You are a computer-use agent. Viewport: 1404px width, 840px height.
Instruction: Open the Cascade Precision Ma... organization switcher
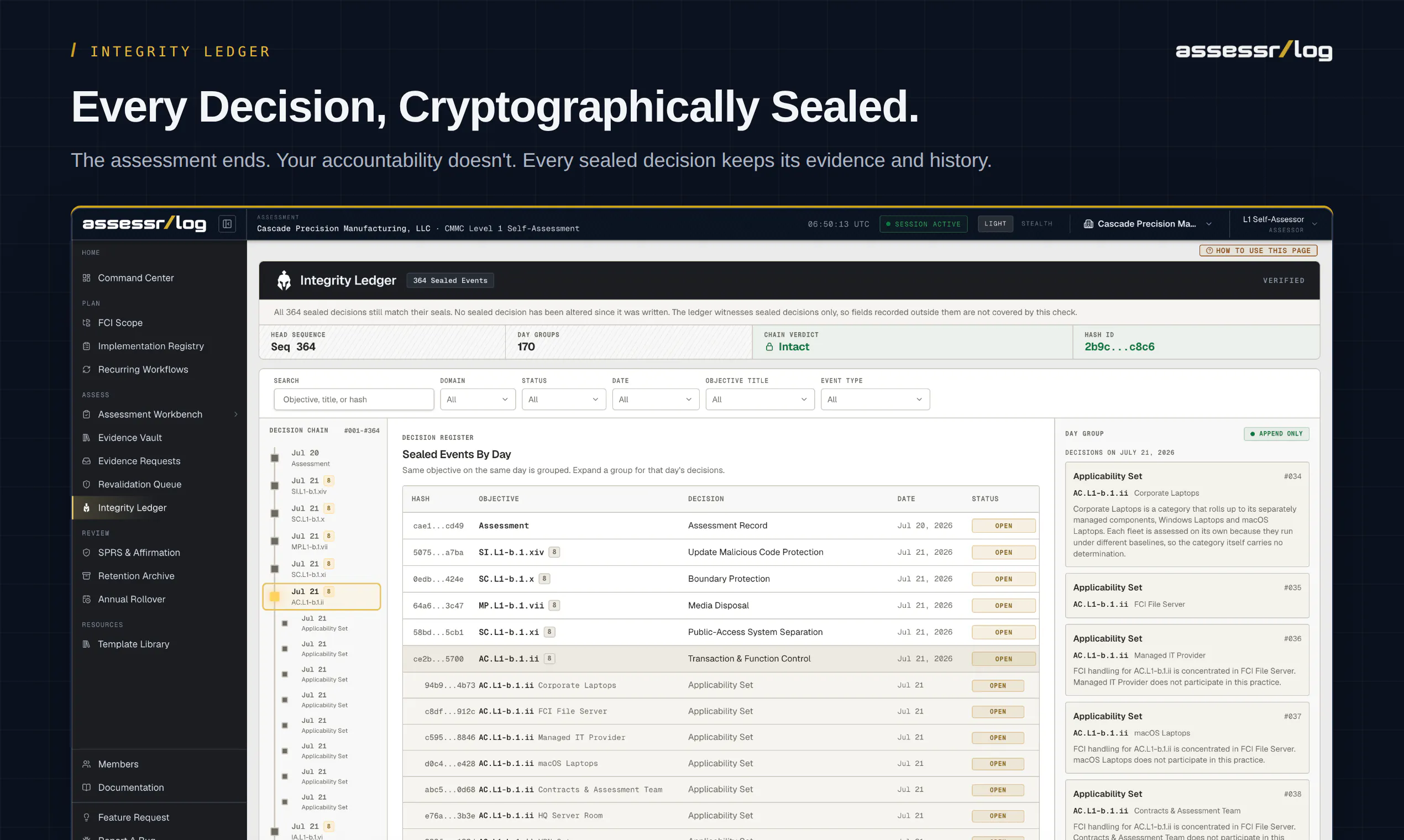point(1148,224)
